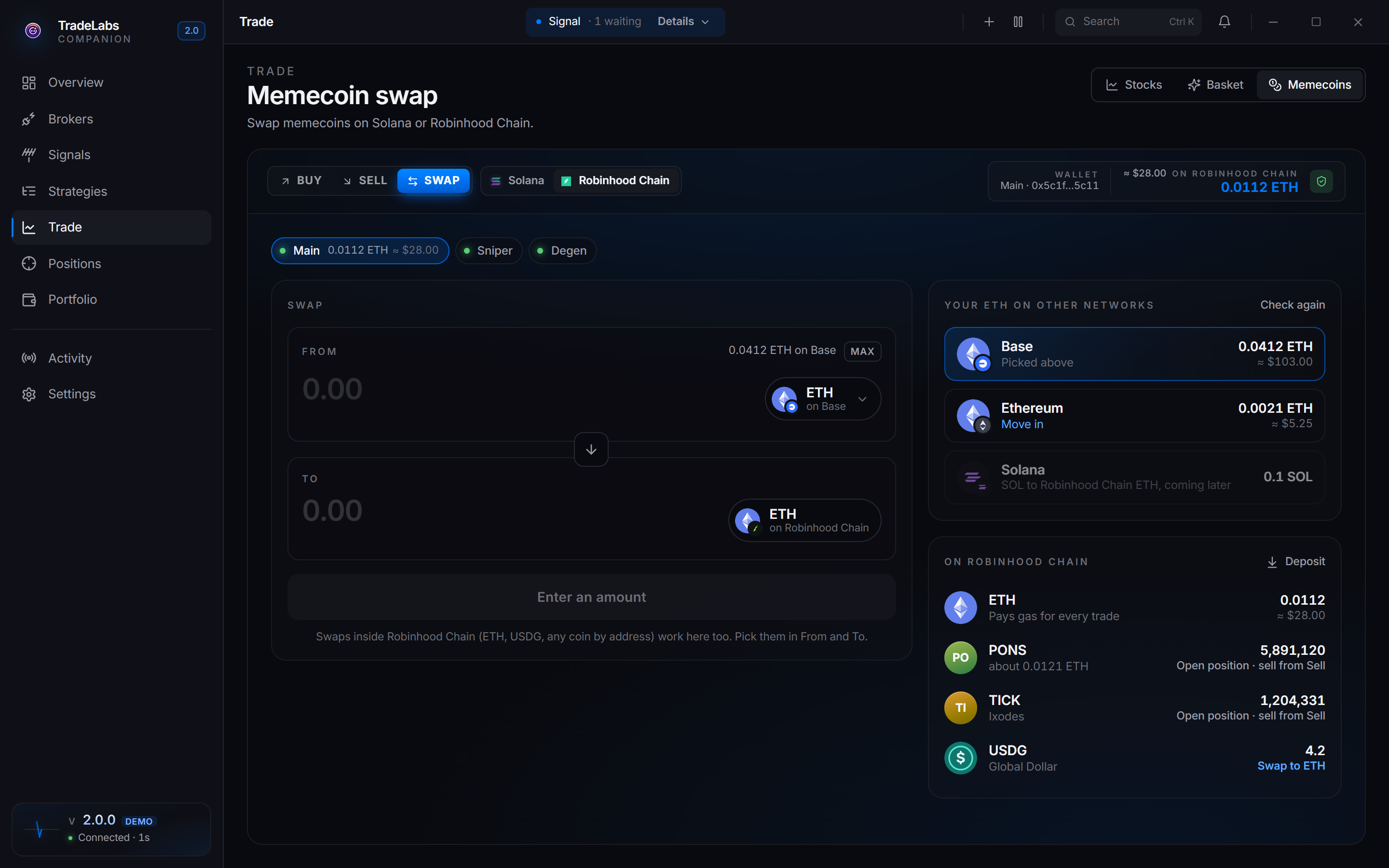Click the From amount field
This screenshot has height=868, width=1389.
point(517,389)
